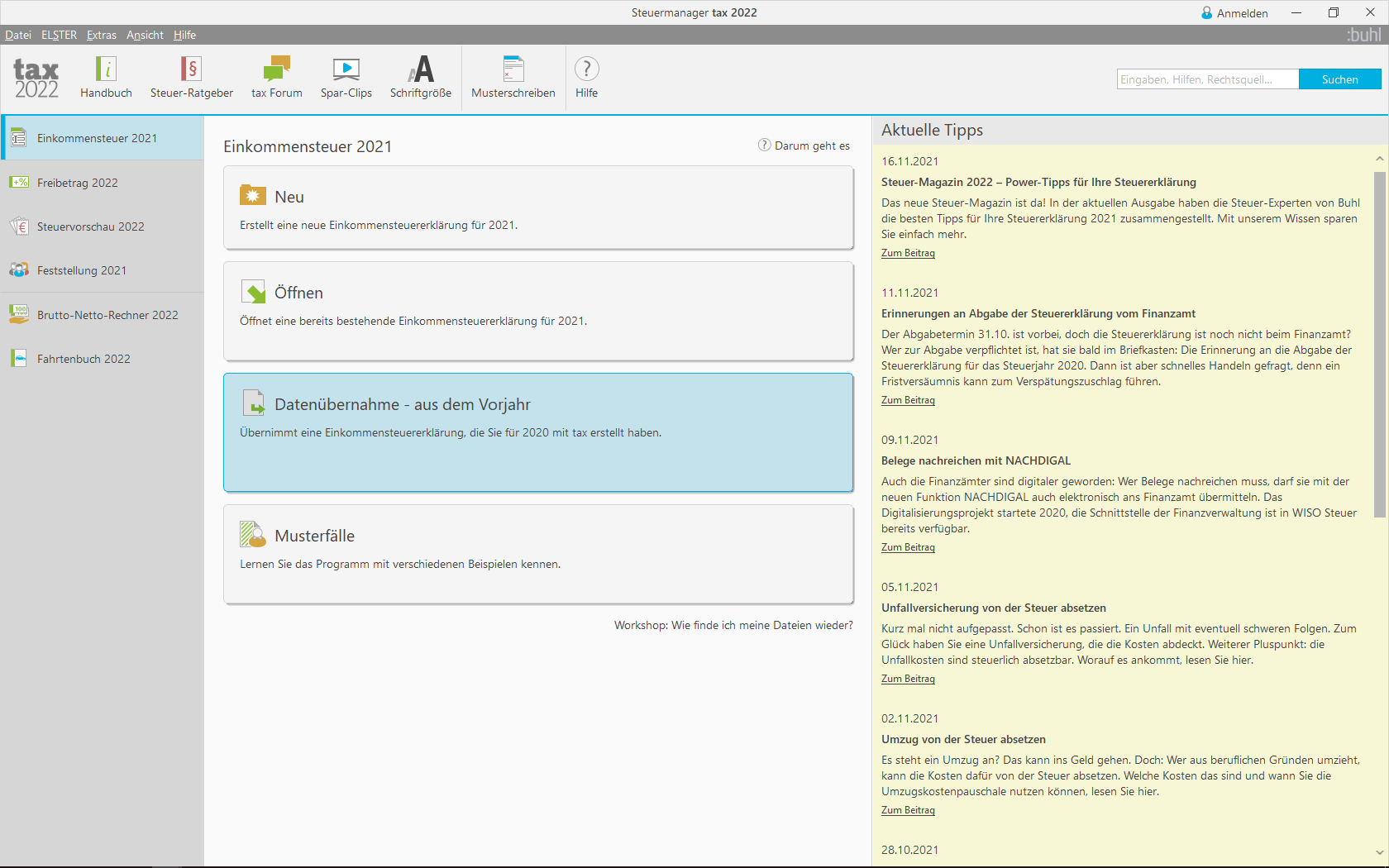Click the tips panel scrollbar thumb
The width and height of the screenshot is (1389, 868).
tap(1379, 344)
